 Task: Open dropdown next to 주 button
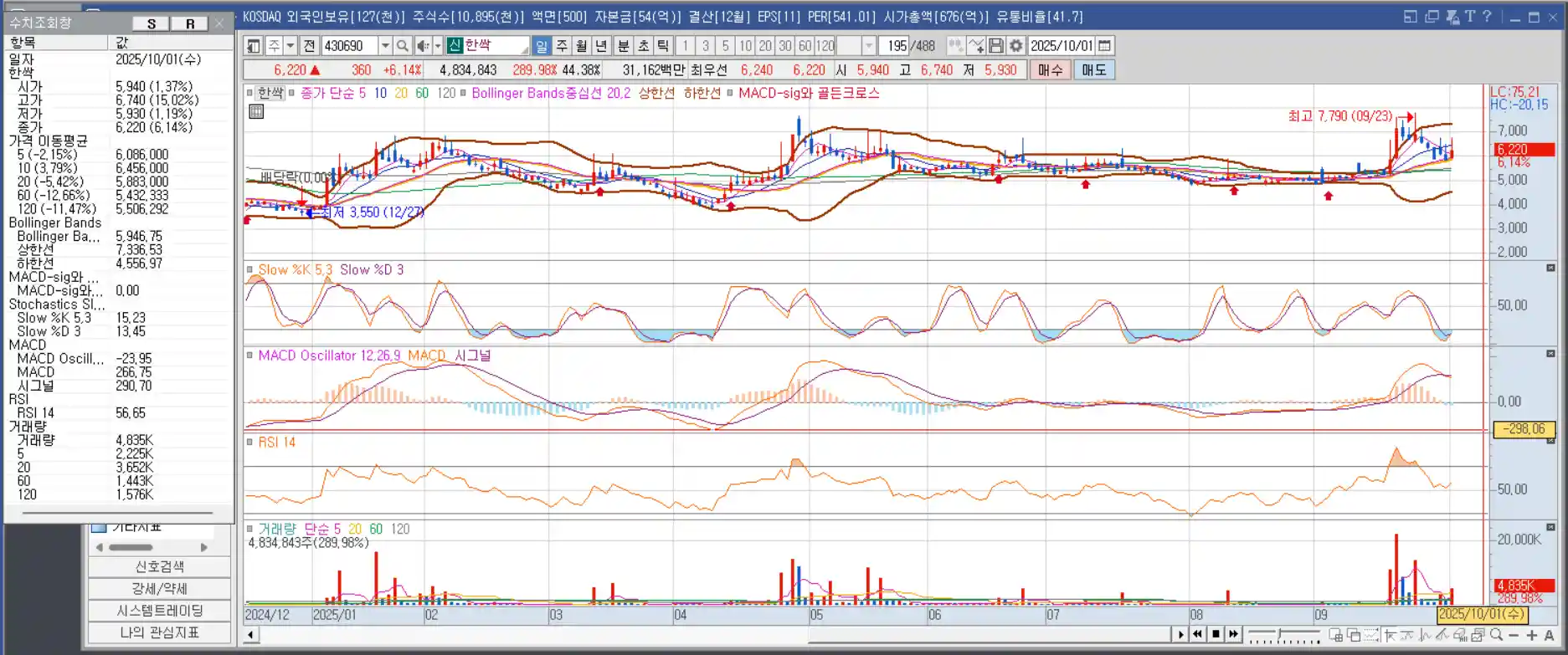(x=290, y=46)
